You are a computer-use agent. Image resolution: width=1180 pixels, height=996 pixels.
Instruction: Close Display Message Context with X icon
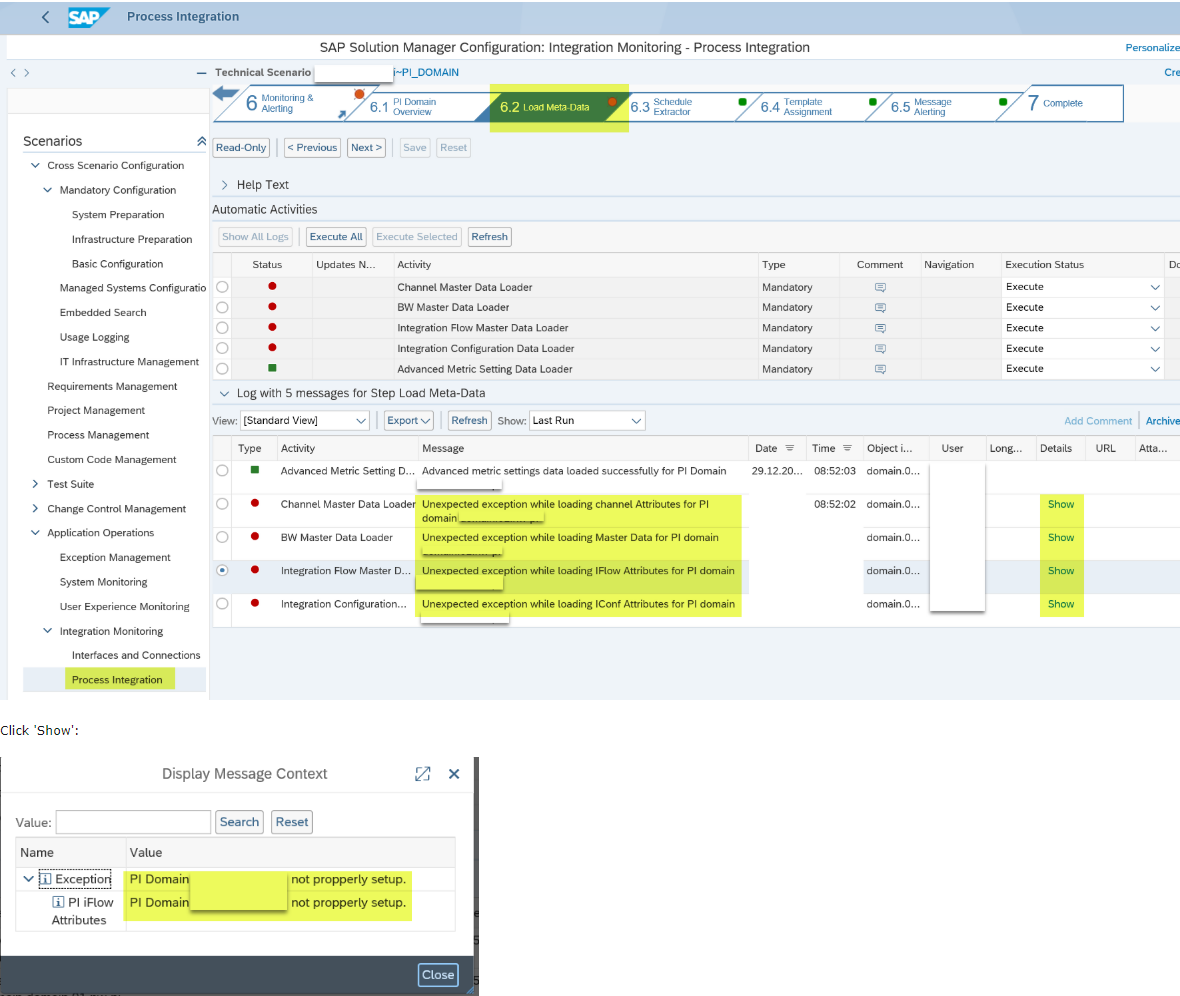pos(454,774)
